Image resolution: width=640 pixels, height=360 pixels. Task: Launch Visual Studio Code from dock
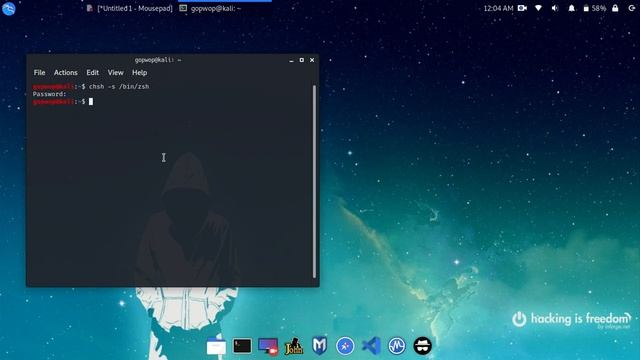[371, 346]
